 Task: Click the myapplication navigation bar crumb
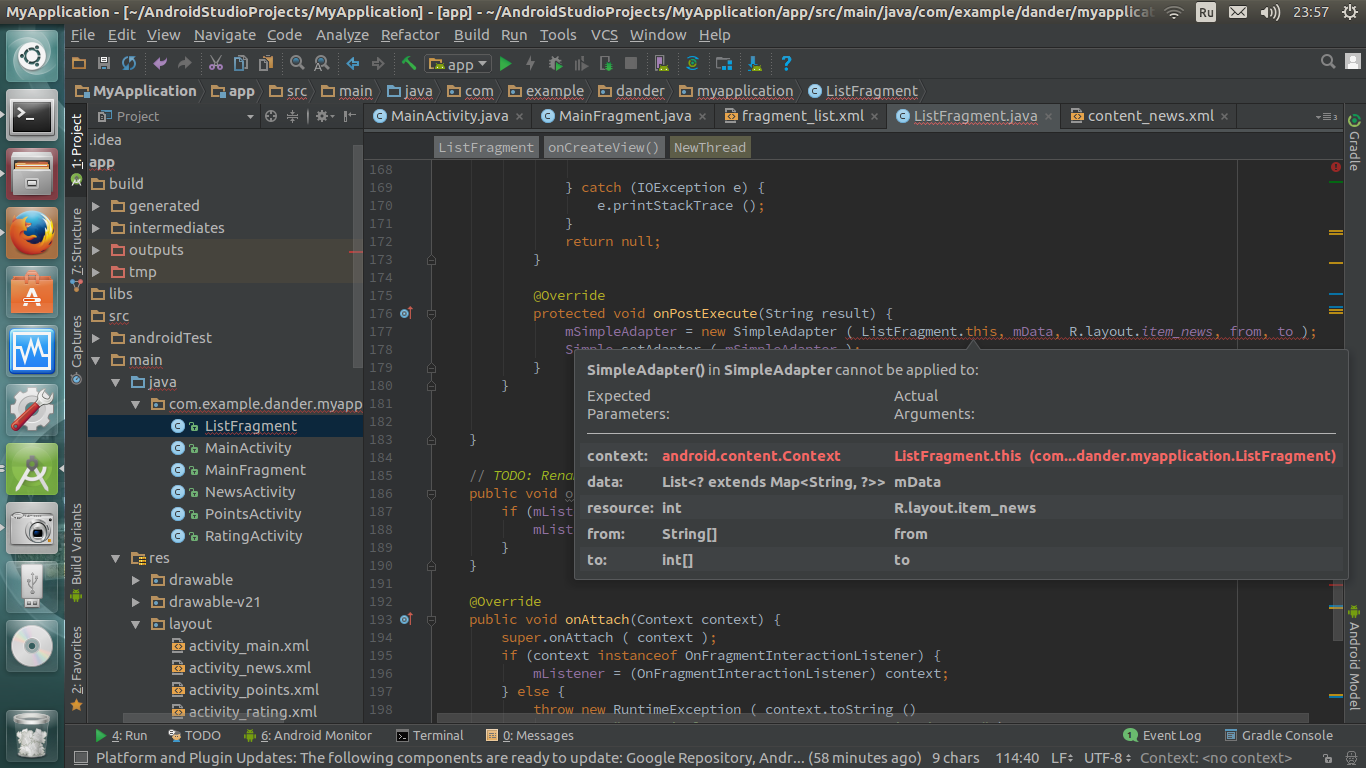click(736, 91)
